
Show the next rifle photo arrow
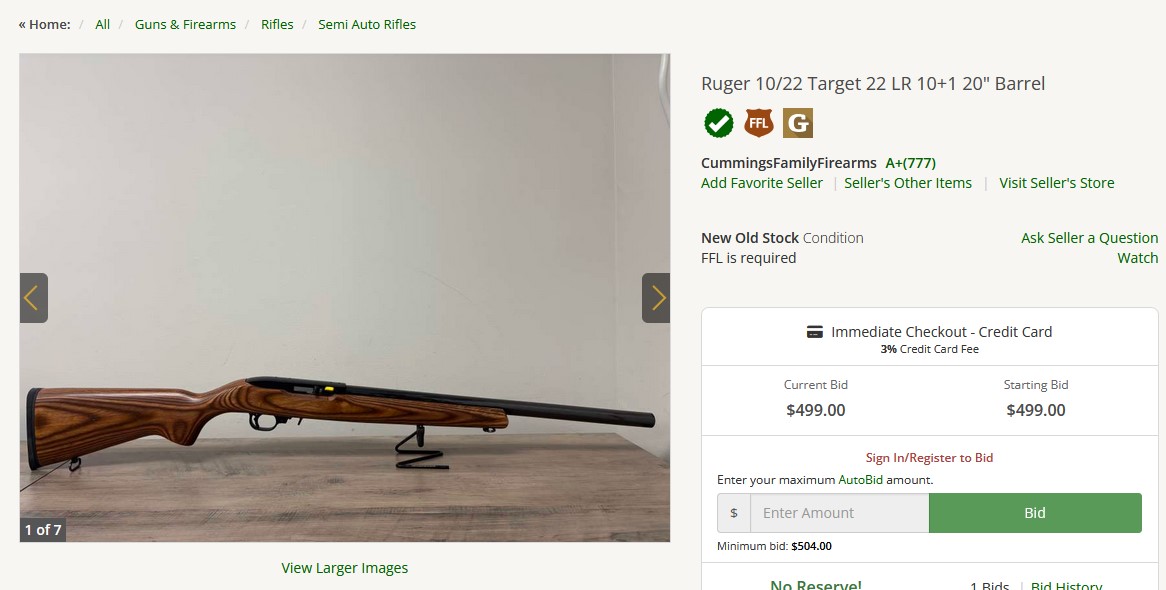pos(656,298)
